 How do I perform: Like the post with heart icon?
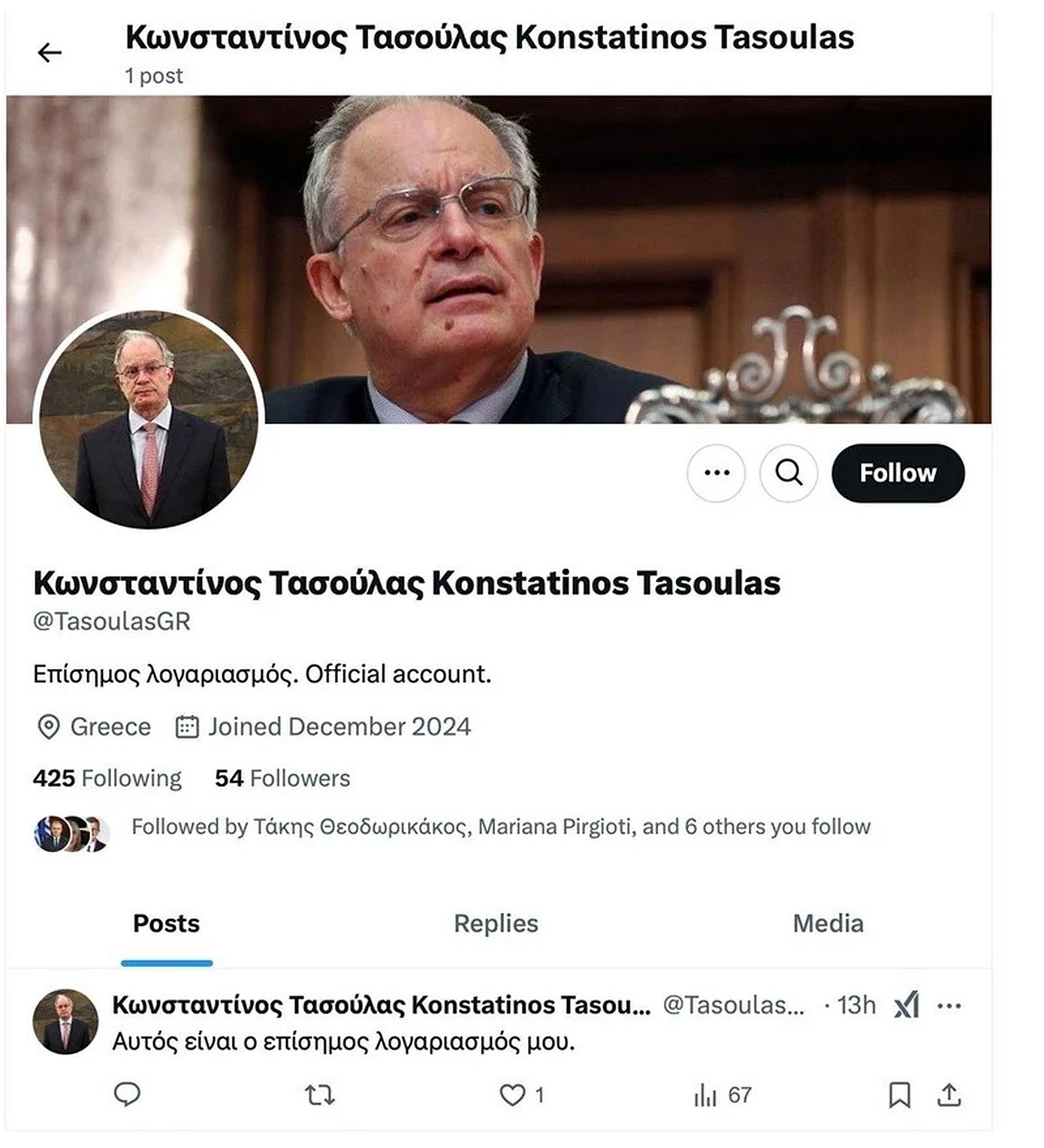513,1095
